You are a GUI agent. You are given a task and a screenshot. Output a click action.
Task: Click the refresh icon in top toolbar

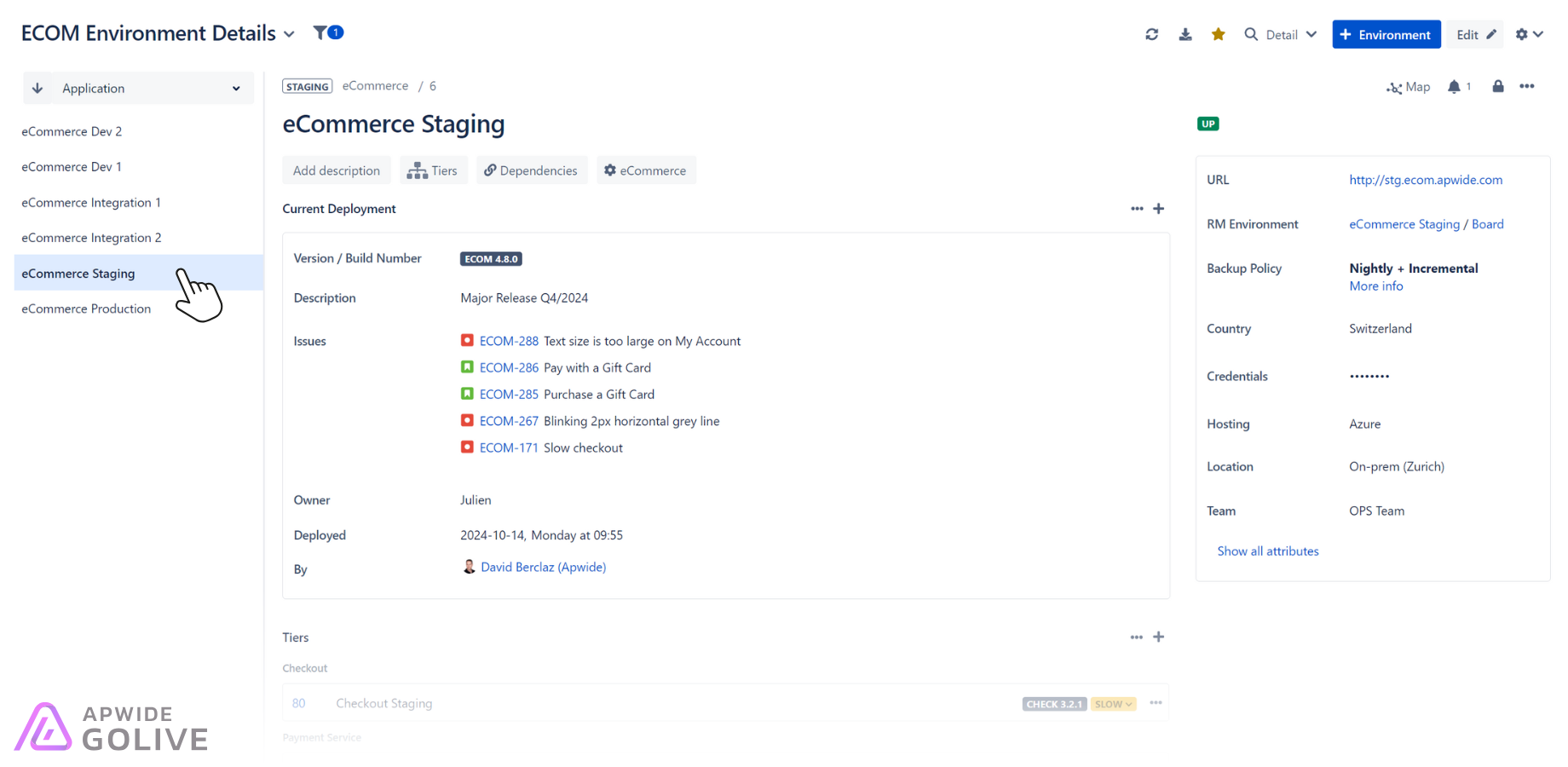pyautogui.click(x=1151, y=34)
